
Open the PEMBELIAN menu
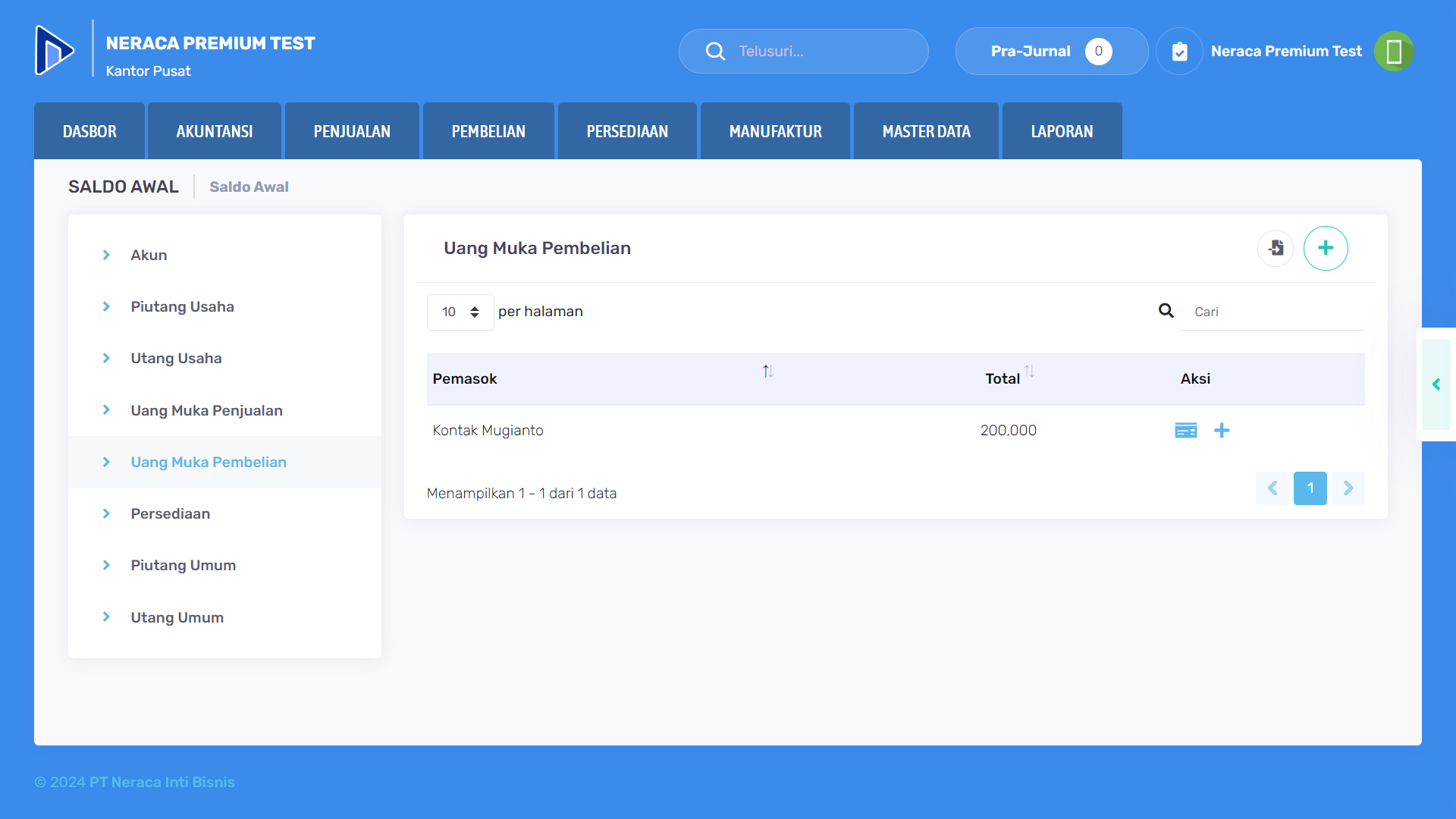pyautogui.click(x=488, y=131)
